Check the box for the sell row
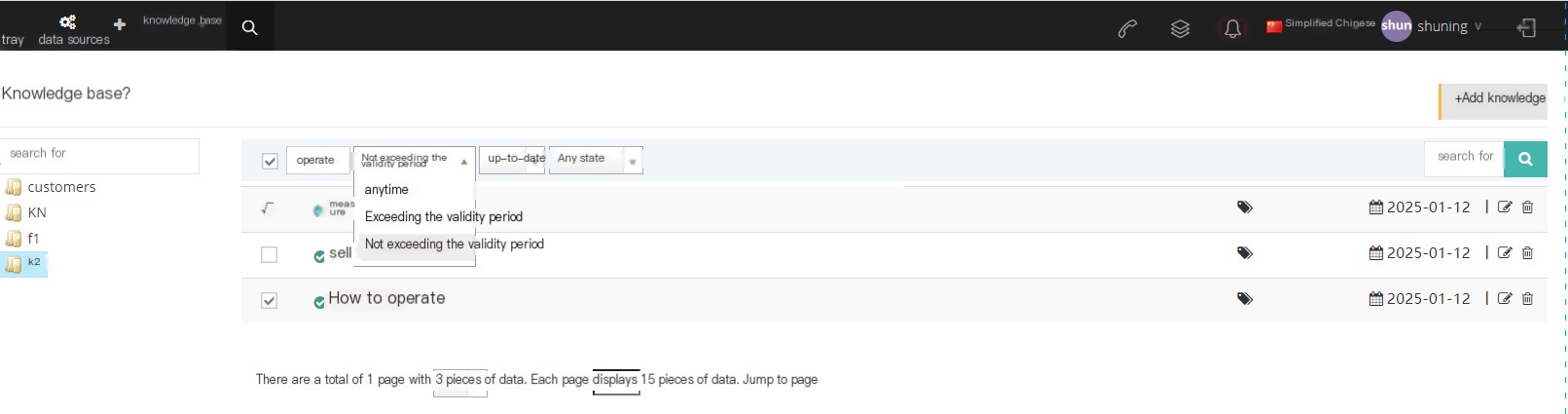Image resolution: width=1568 pixels, height=414 pixels. 270,254
